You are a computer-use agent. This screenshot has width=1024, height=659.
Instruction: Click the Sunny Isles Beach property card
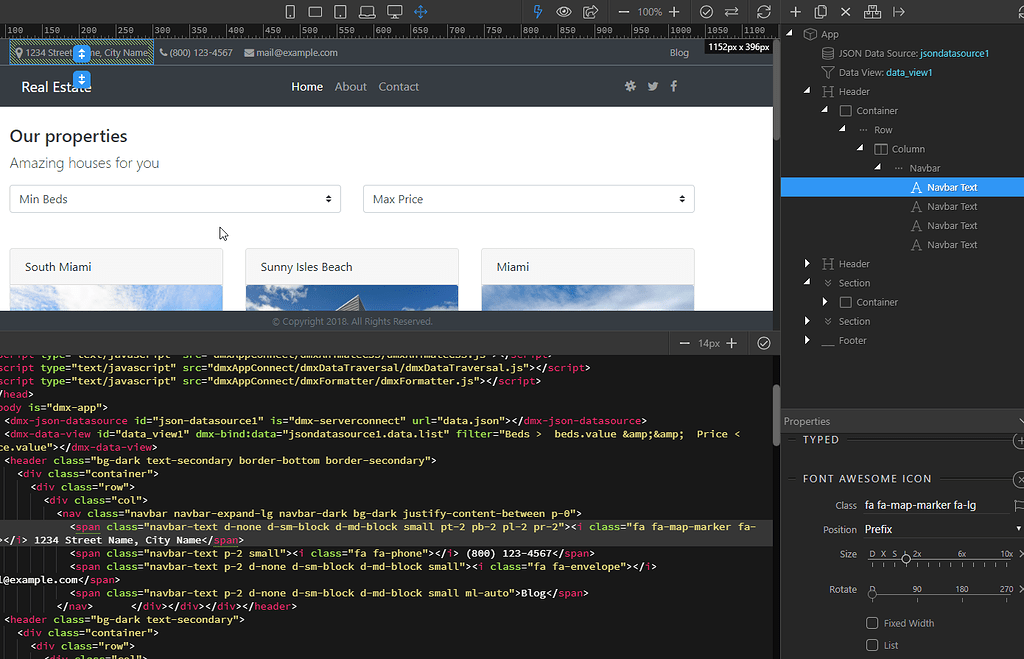[352, 279]
